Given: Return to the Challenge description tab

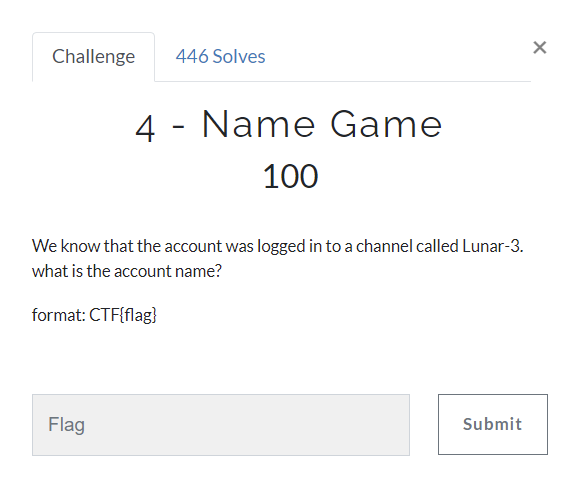Looking at the screenshot, I should (x=93, y=57).
